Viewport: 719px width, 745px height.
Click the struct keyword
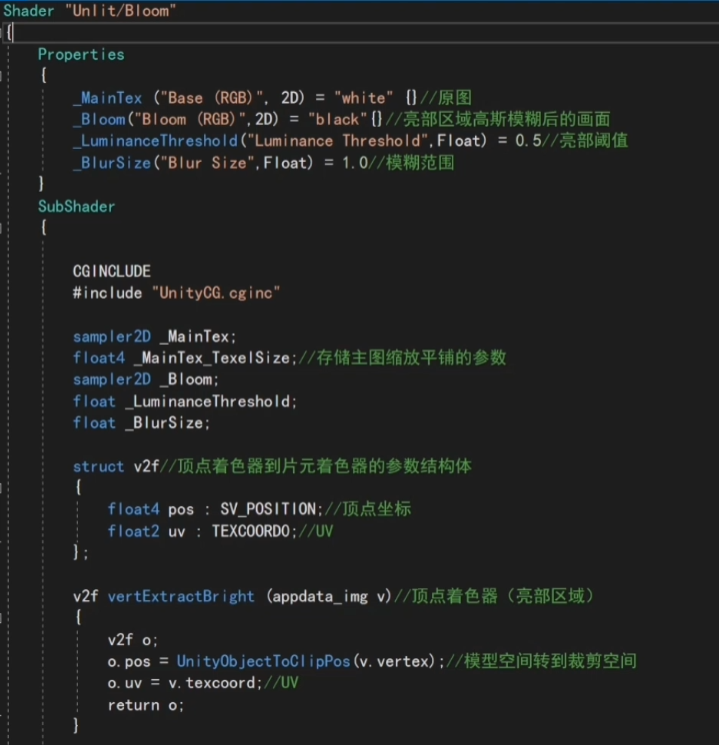tap(99, 467)
